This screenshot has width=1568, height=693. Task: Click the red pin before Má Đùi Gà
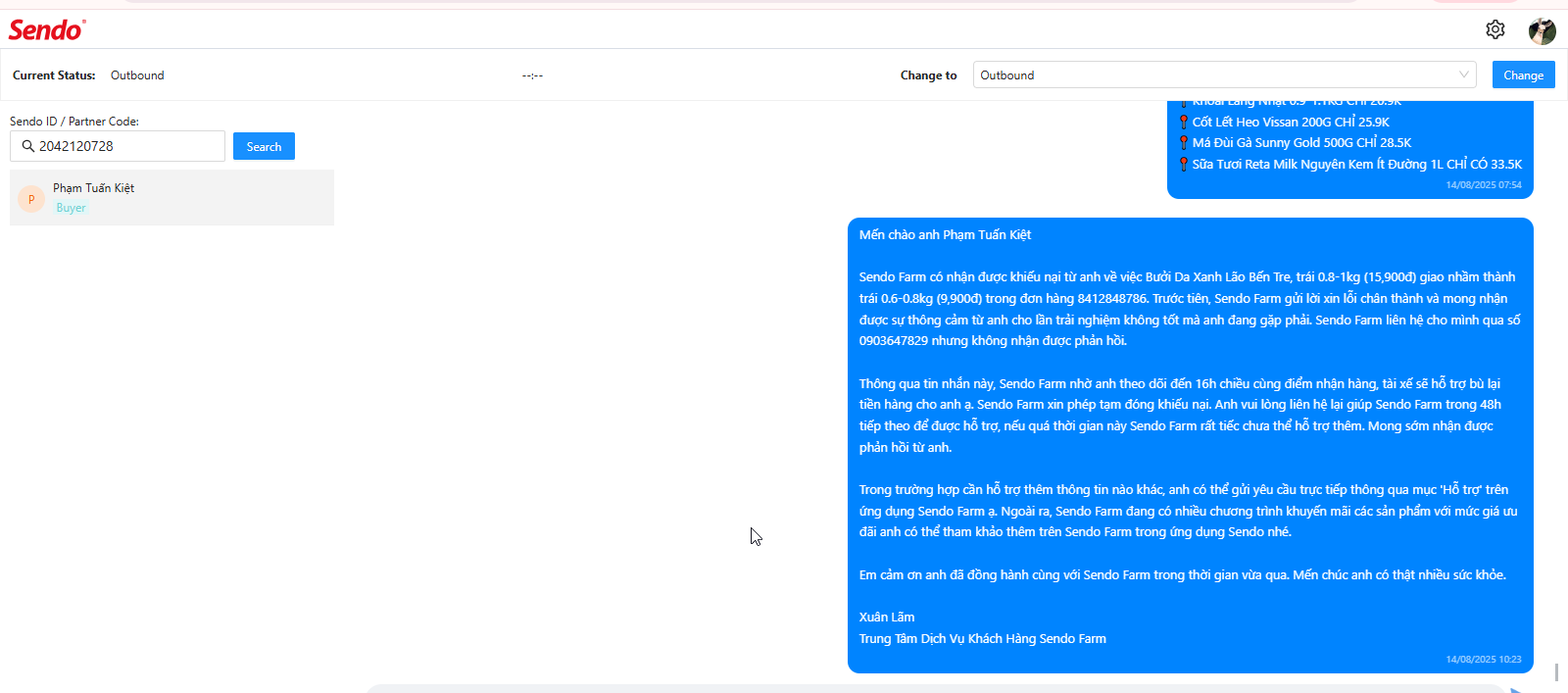click(1184, 143)
